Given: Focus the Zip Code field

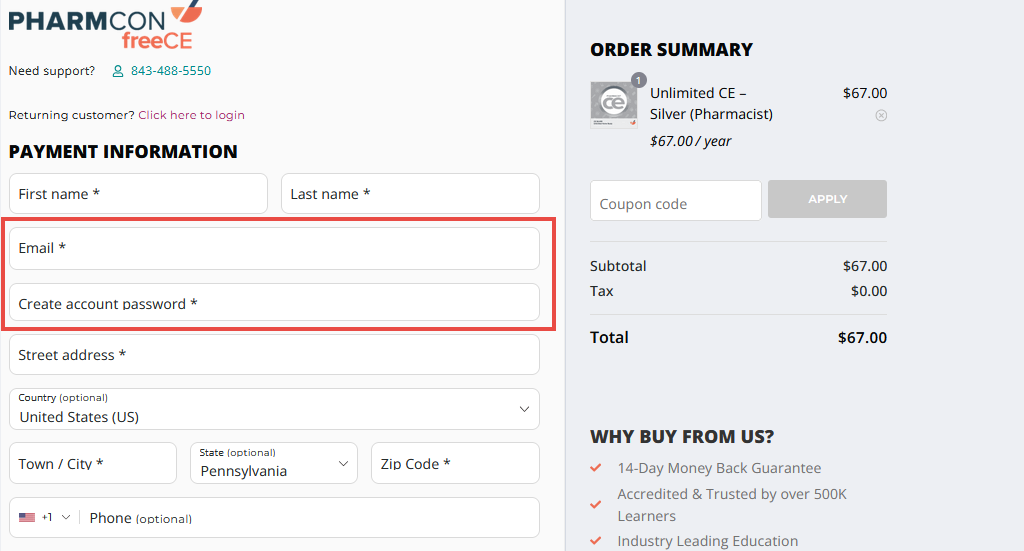Looking at the screenshot, I should click(455, 463).
